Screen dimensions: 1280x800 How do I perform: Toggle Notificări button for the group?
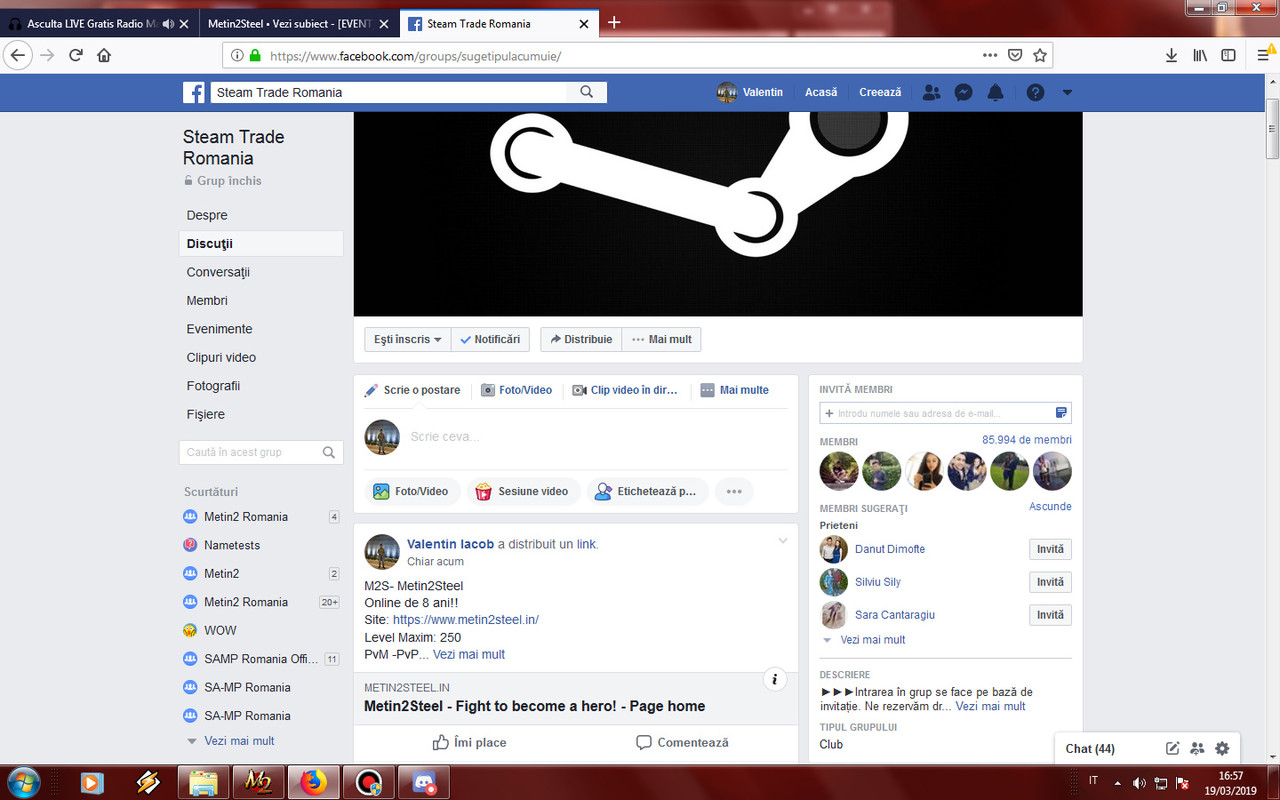490,339
